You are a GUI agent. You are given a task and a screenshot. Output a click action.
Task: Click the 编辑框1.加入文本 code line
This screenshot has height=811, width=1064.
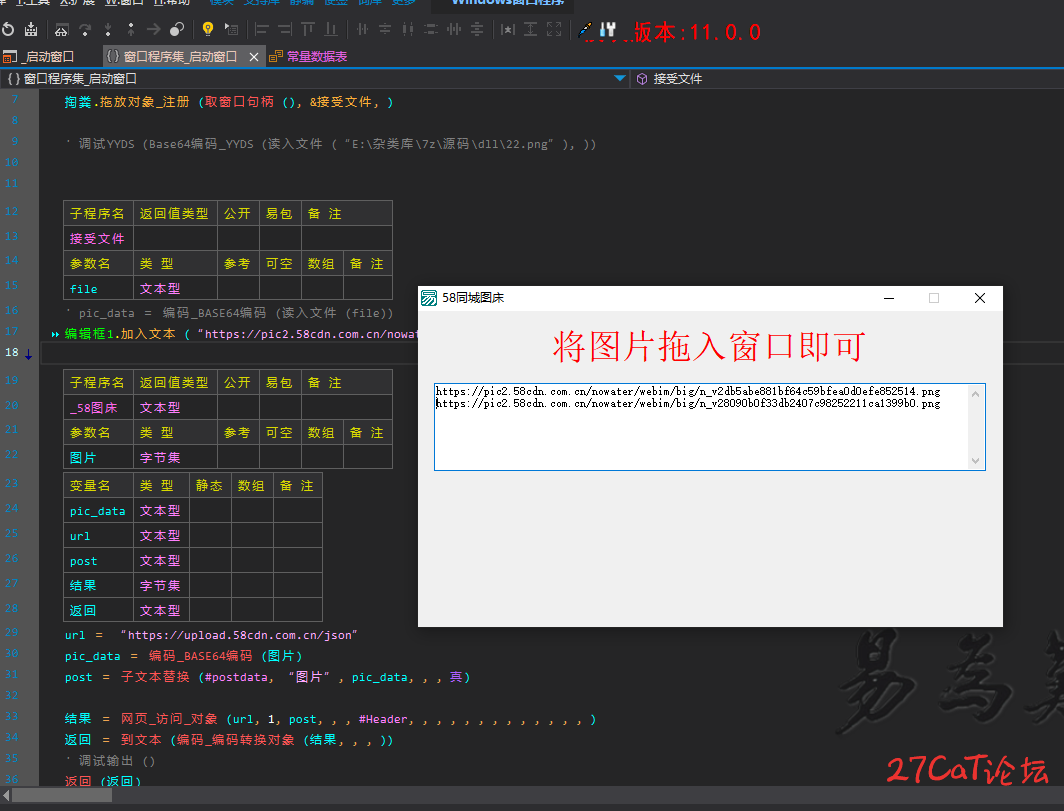coord(240,334)
